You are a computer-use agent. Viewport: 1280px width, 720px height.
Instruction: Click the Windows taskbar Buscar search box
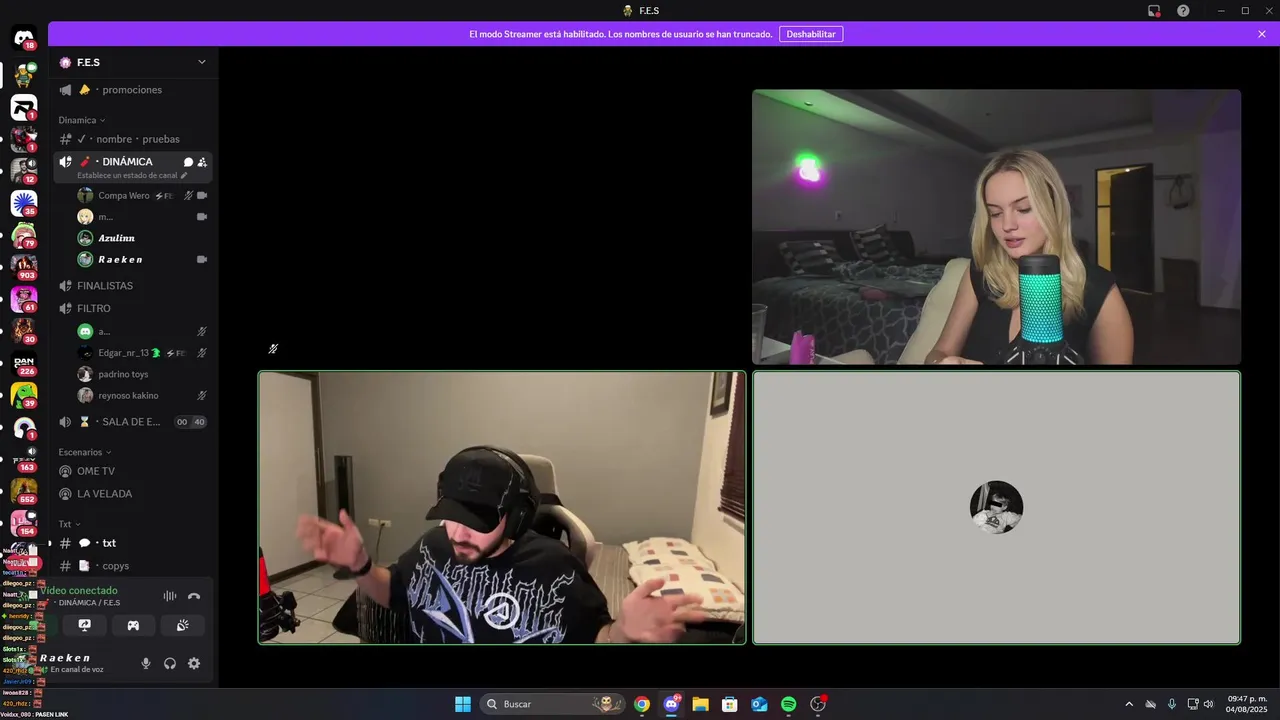pyautogui.click(x=553, y=704)
